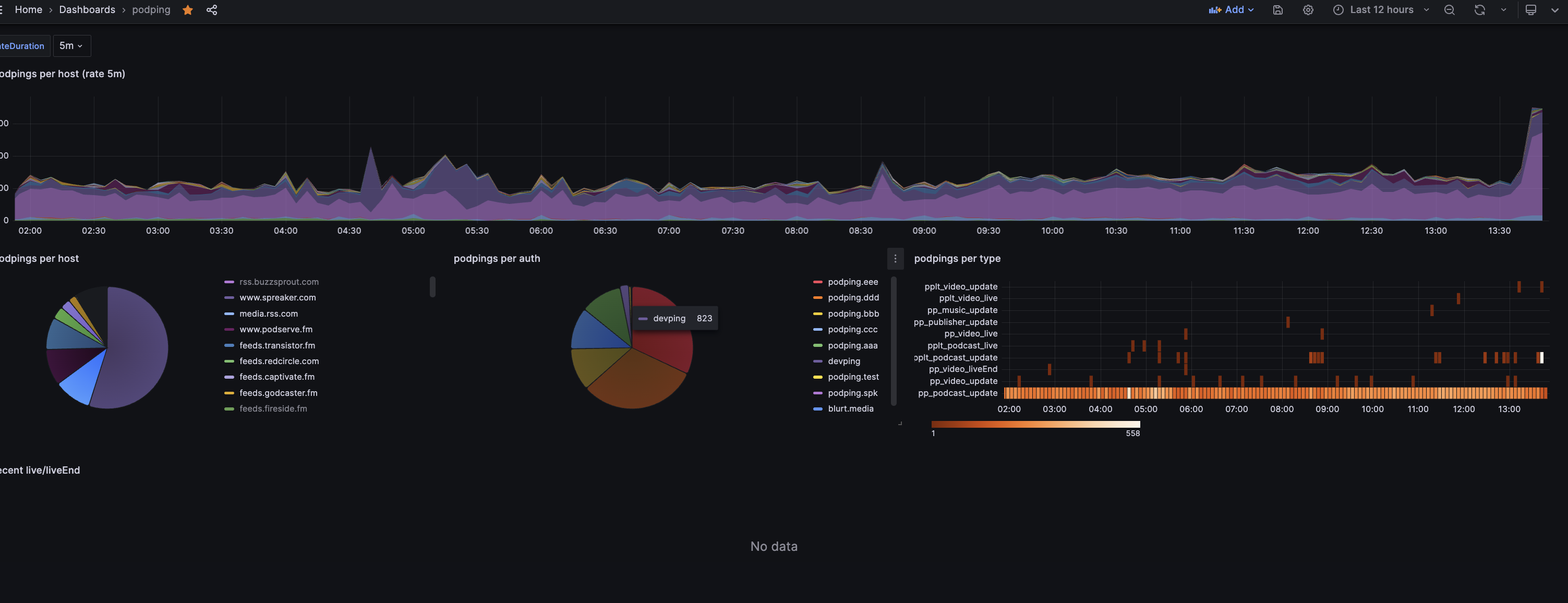The height and width of the screenshot is (603, 1568).
Task: Refresh the dashboard now
Action: pos(1479,10)
